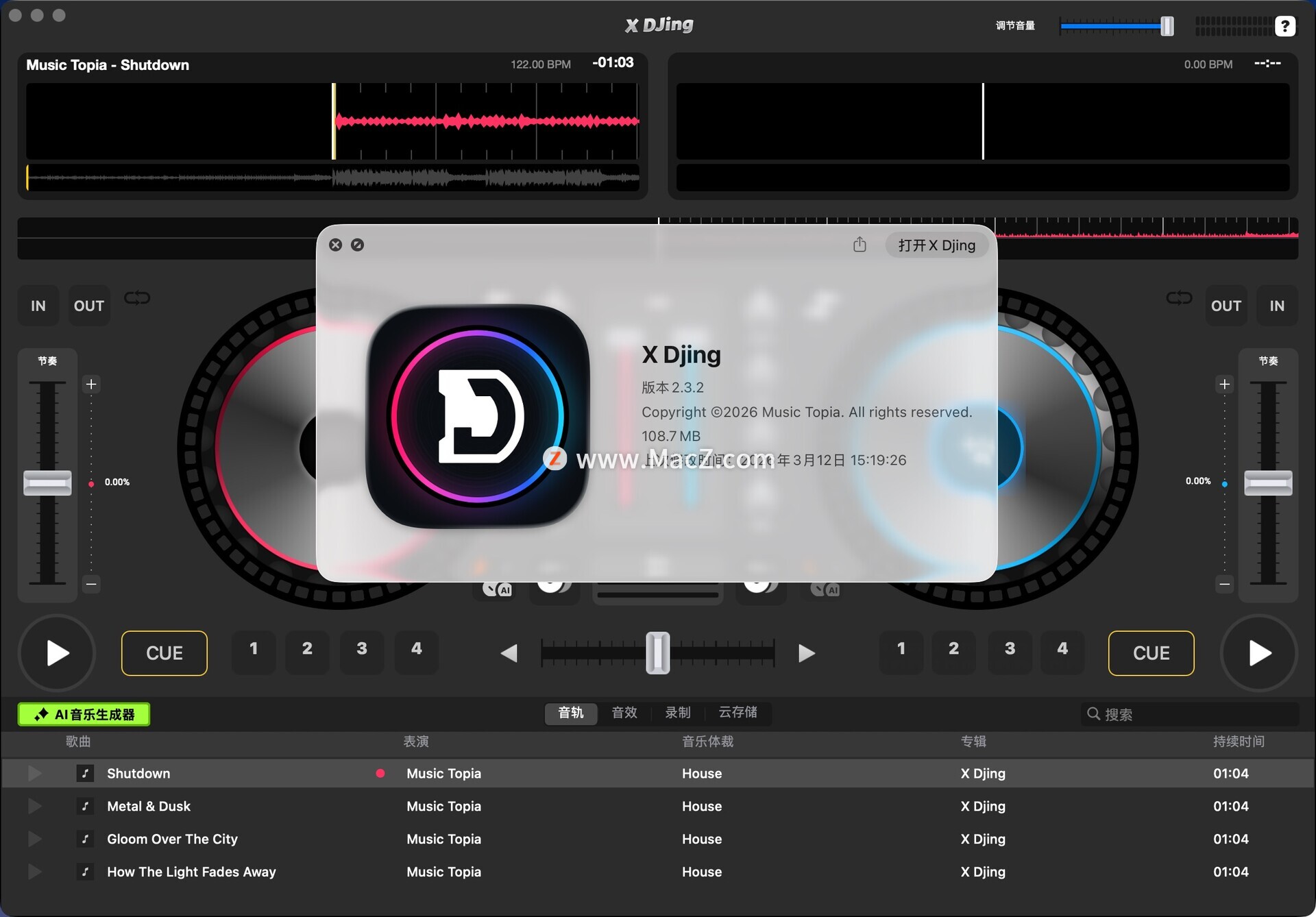This screenshot has height=917, width=1316.
Task: Click music note icon for Gloom Over The City
Action: (x=85, y=839)
